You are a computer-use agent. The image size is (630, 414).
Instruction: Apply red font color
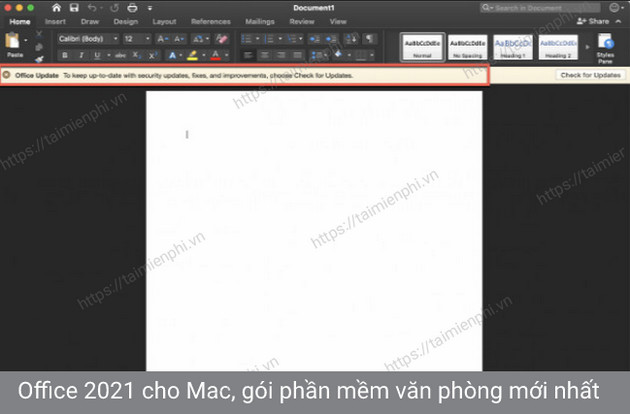216,55
